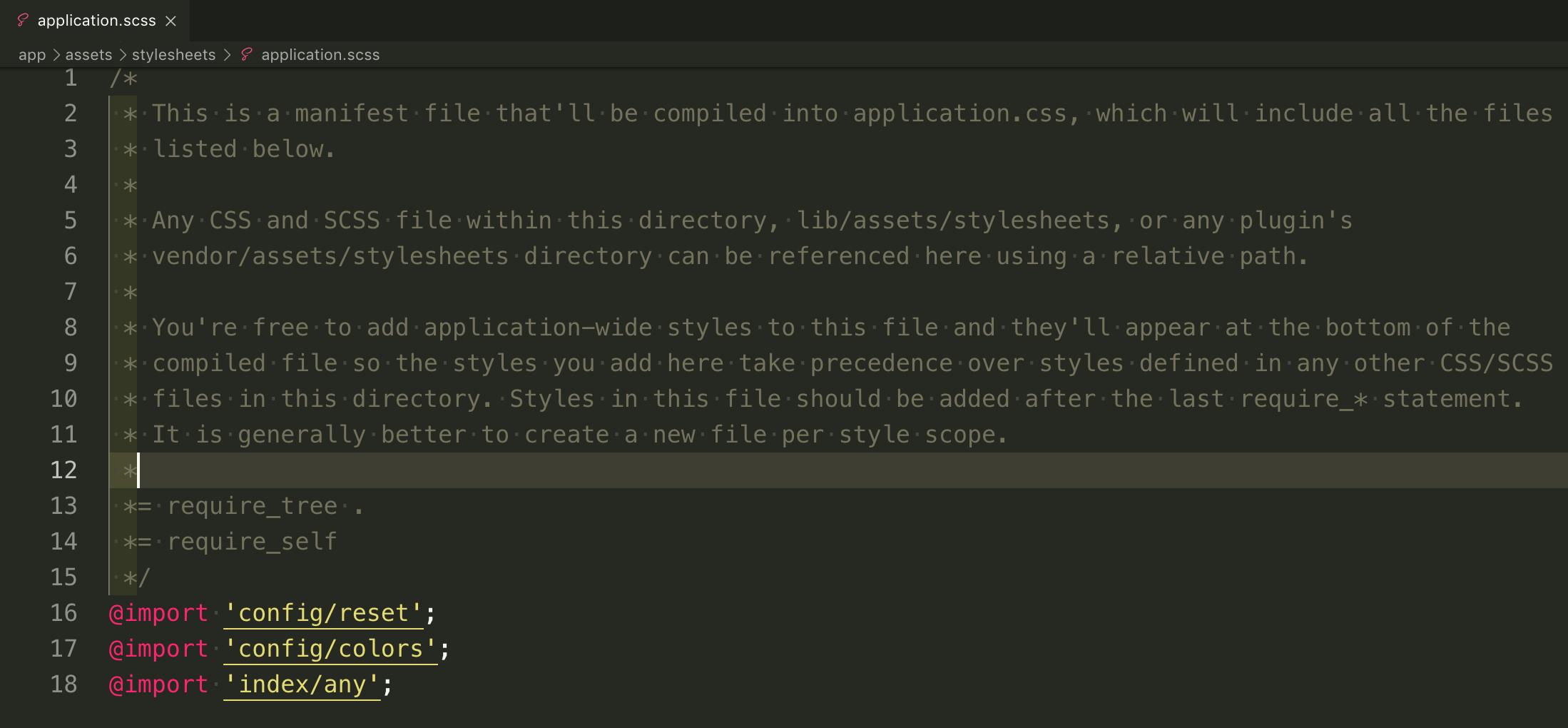Close the application.scss editor tab
1568x728 pixels.
170,21
